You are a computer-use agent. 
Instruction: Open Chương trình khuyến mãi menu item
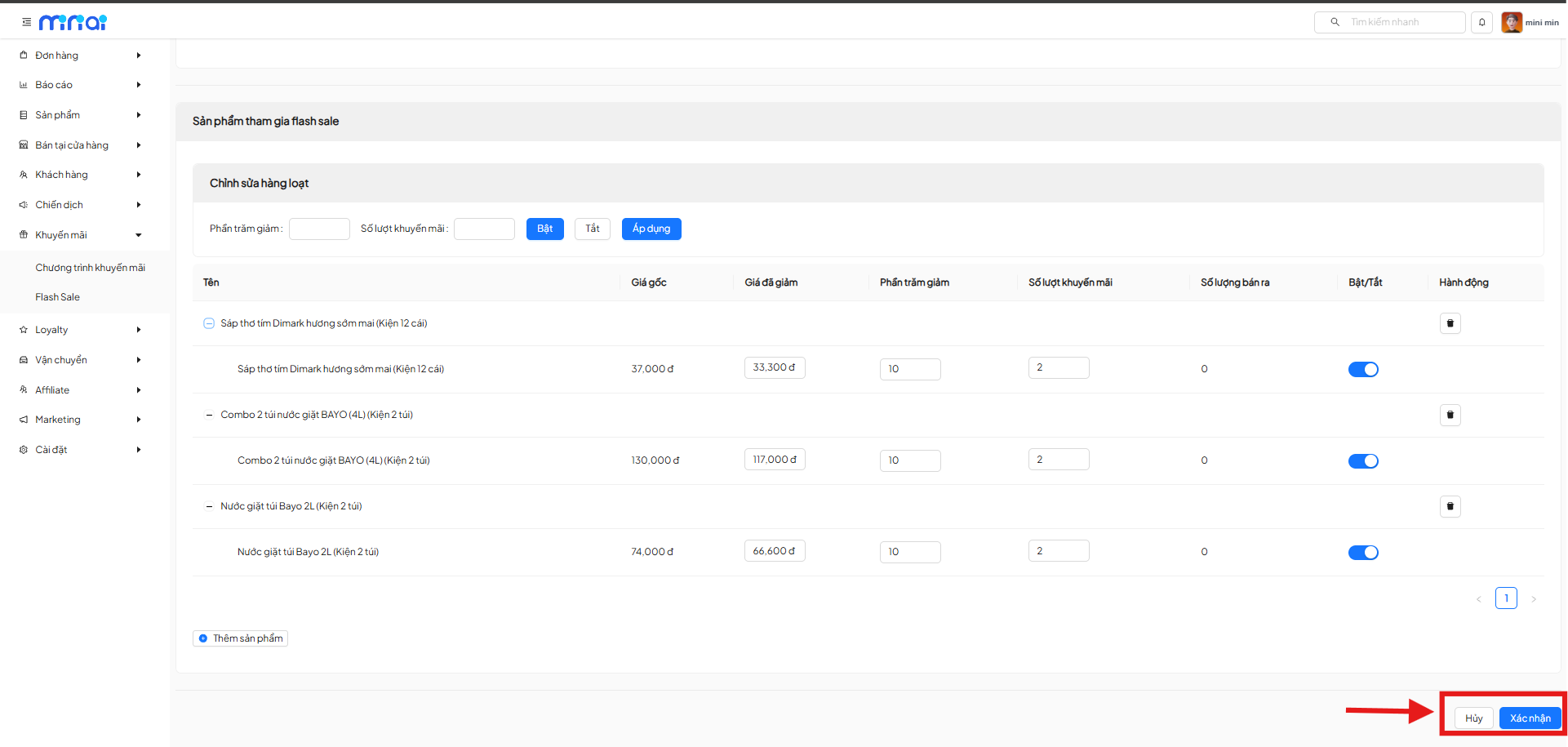[x=90, y=268]
